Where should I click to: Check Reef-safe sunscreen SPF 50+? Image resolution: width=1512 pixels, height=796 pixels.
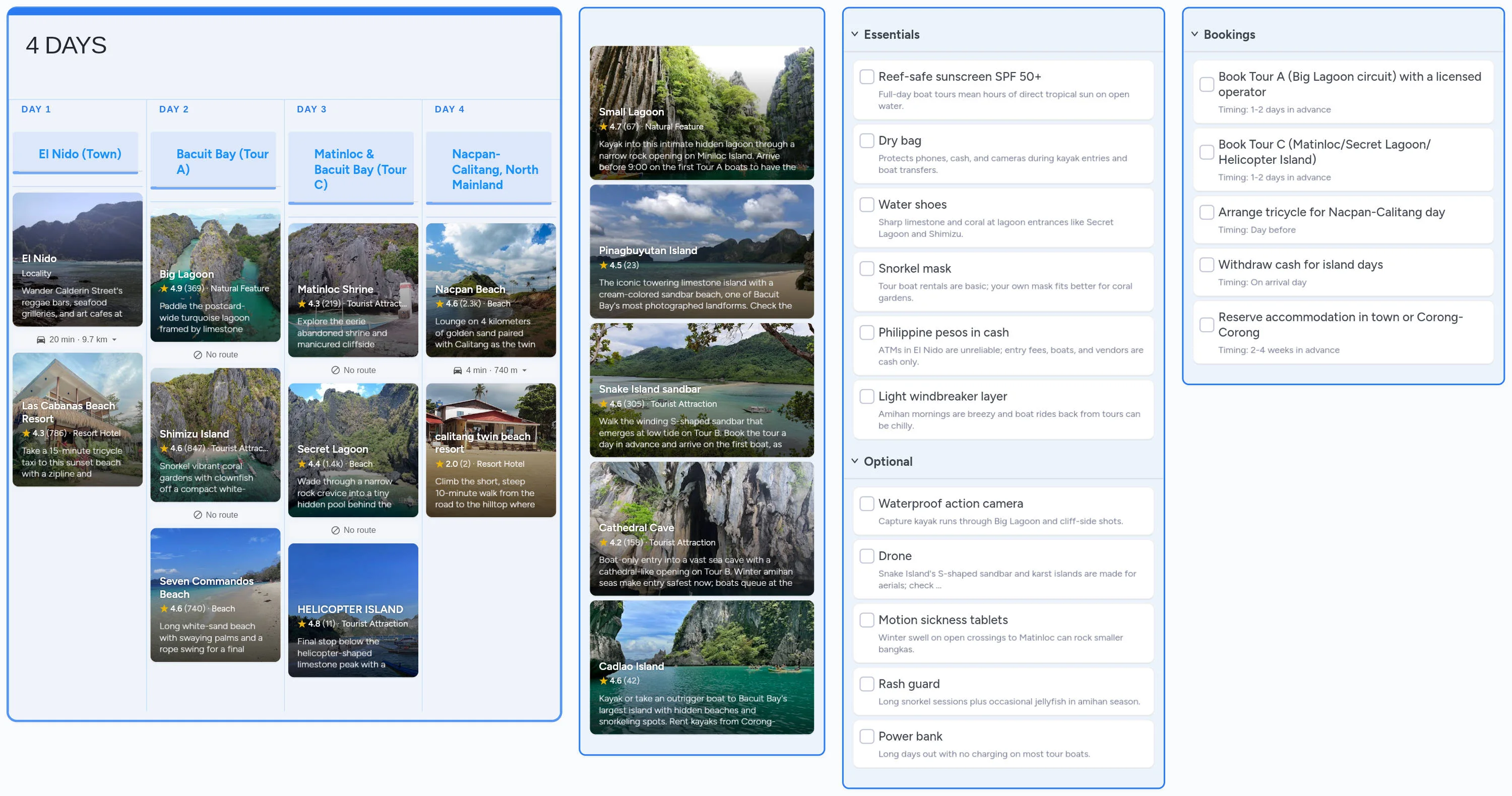[x=867, y=77]
